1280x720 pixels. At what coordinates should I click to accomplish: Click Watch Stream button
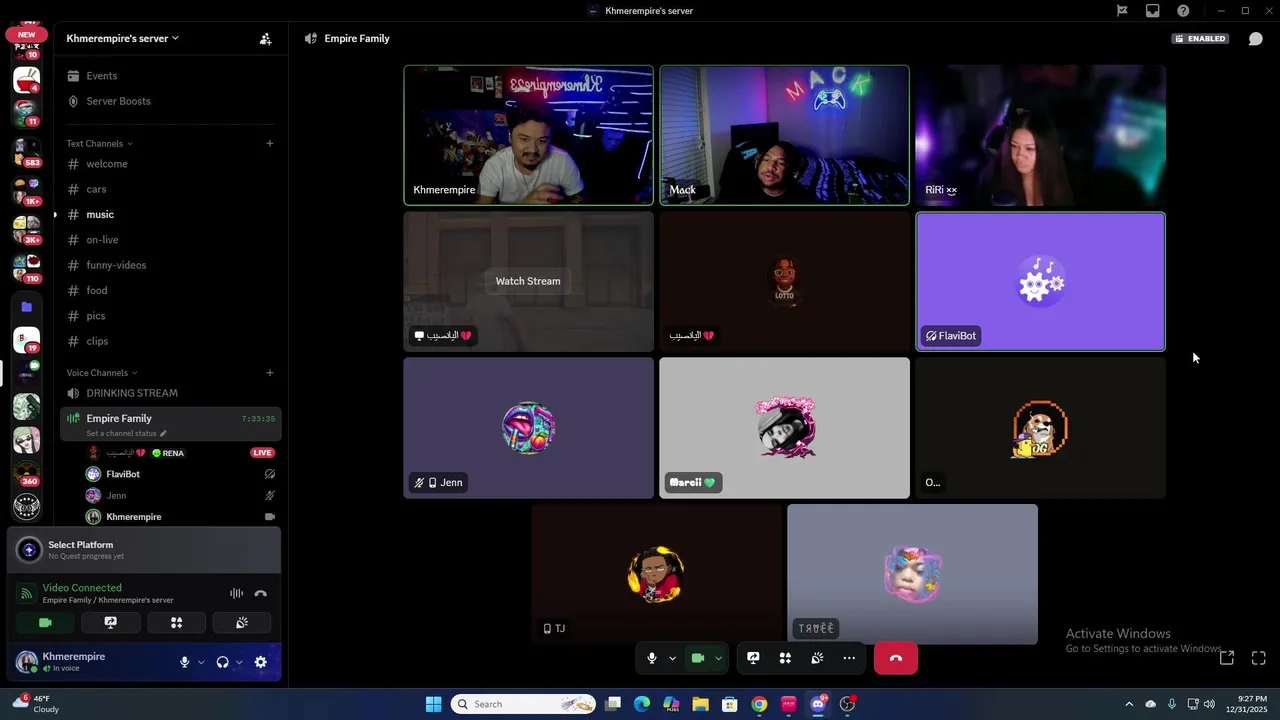pyautogui.click(x=528, y=281)
